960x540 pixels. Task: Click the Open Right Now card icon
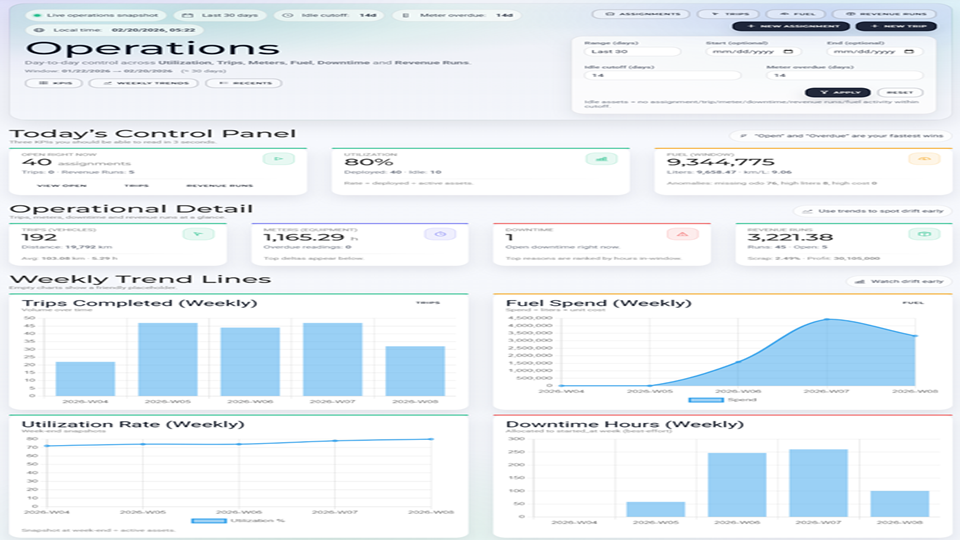point(278,158)
